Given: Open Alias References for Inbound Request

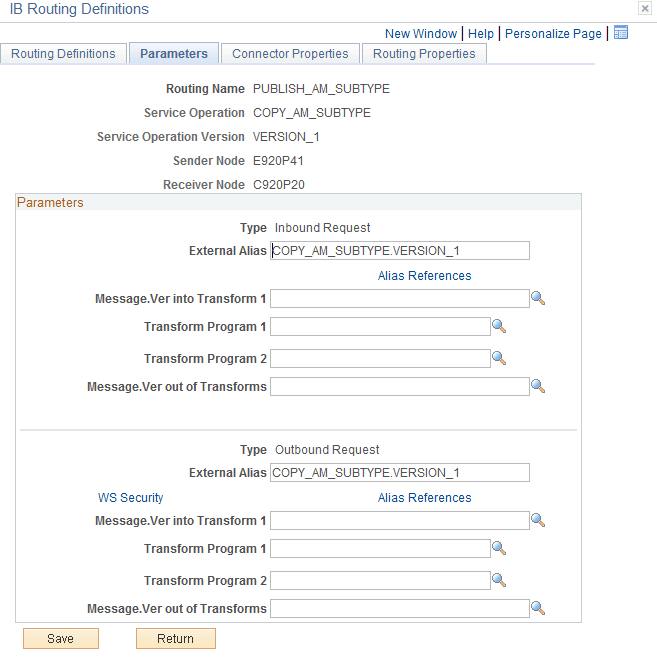Looking at the screenshot, I should pos(424,276).
